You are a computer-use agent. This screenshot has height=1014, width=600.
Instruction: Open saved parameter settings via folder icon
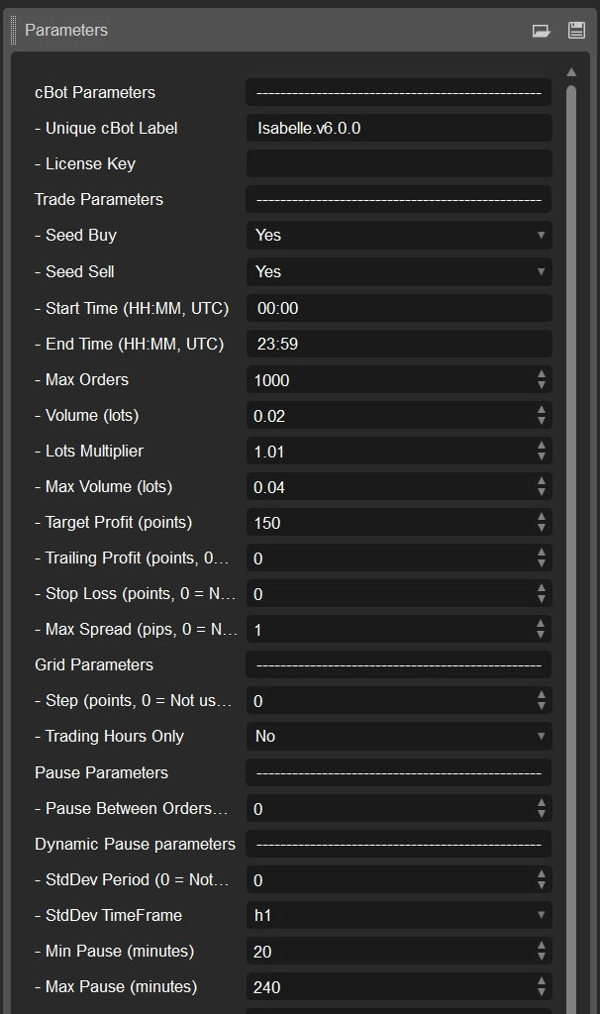coord(541,30)
